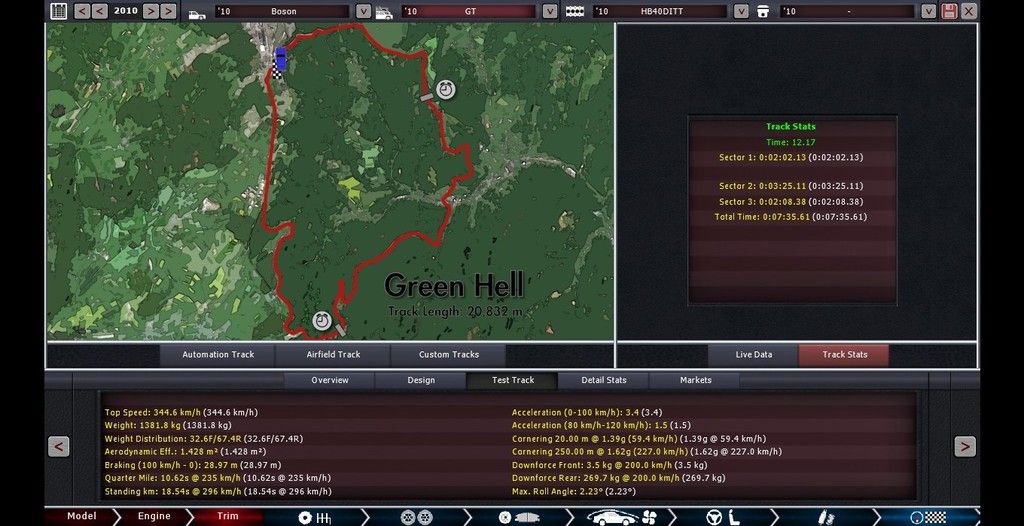
Task: Click the Weight Distribution 32.6F/67.4R stat
Action: pos(203,439)
